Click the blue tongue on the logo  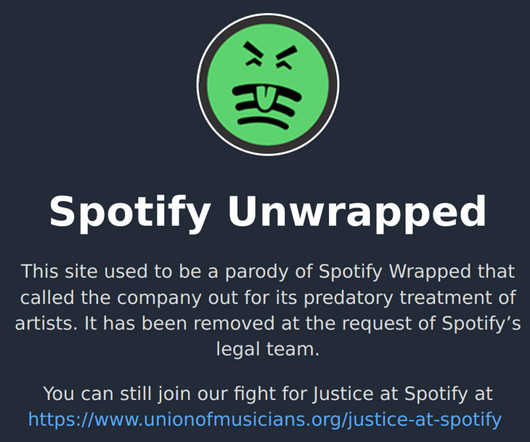pos(264,99)
